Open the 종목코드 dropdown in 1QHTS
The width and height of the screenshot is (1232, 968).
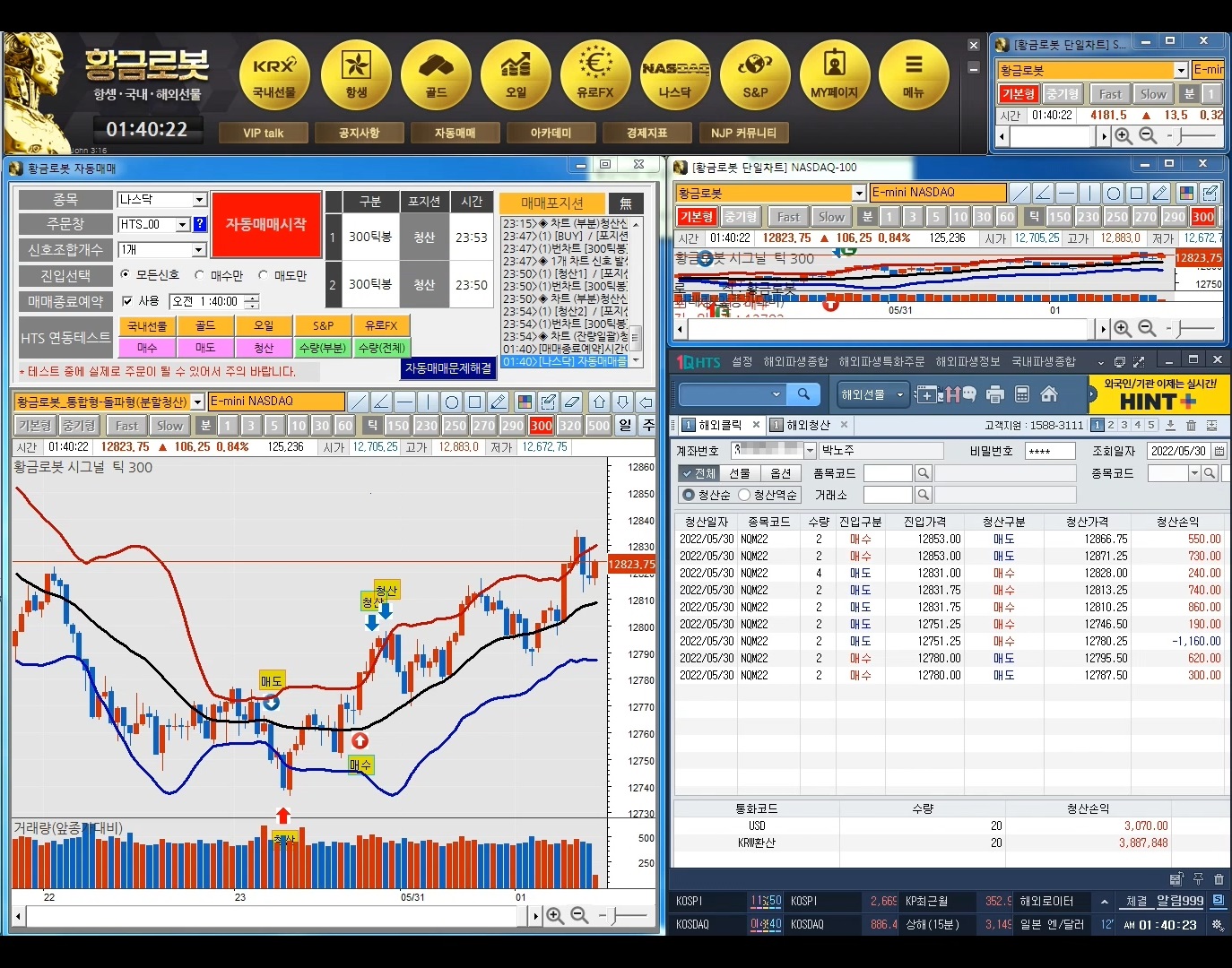click(1194, 473)
